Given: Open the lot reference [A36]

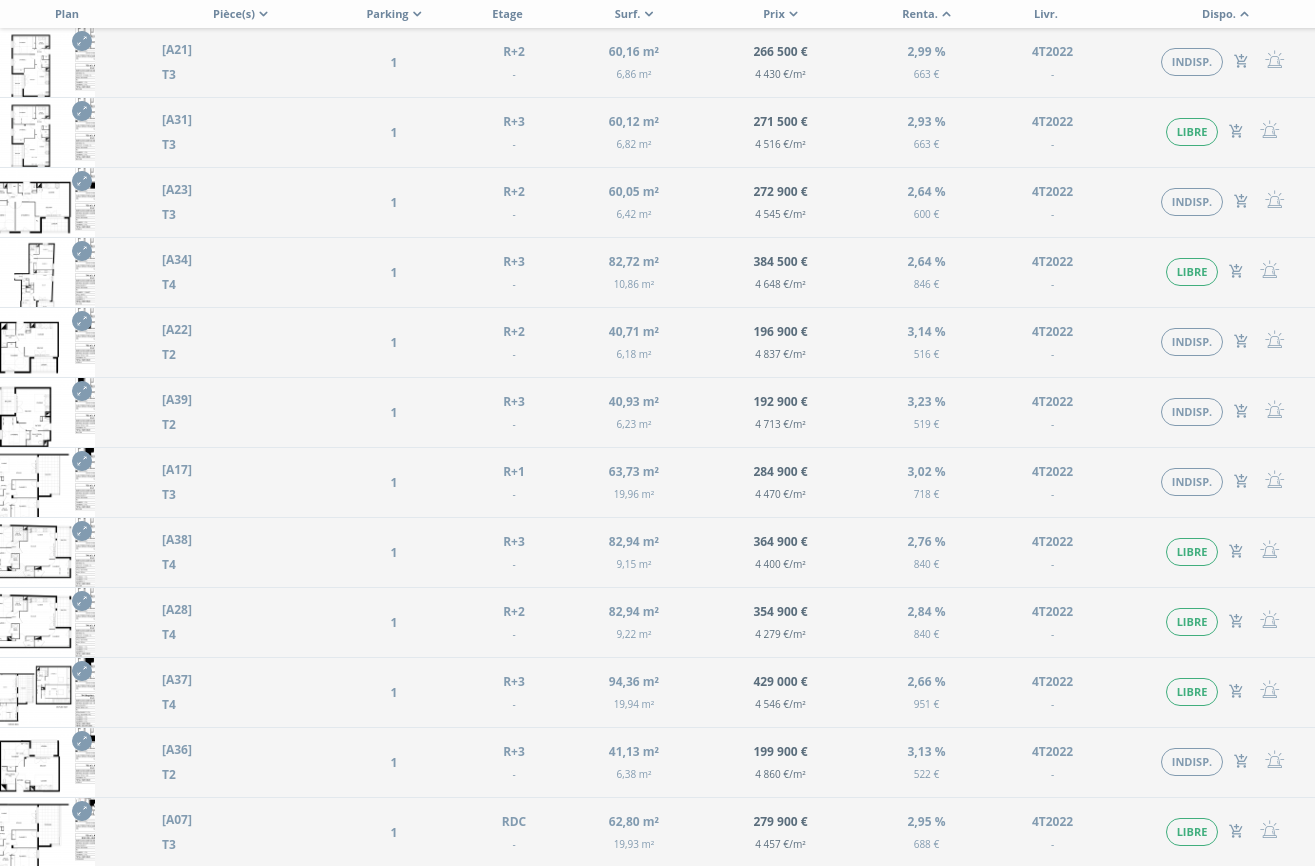Looking at the screenshot, I should point(177,750).
